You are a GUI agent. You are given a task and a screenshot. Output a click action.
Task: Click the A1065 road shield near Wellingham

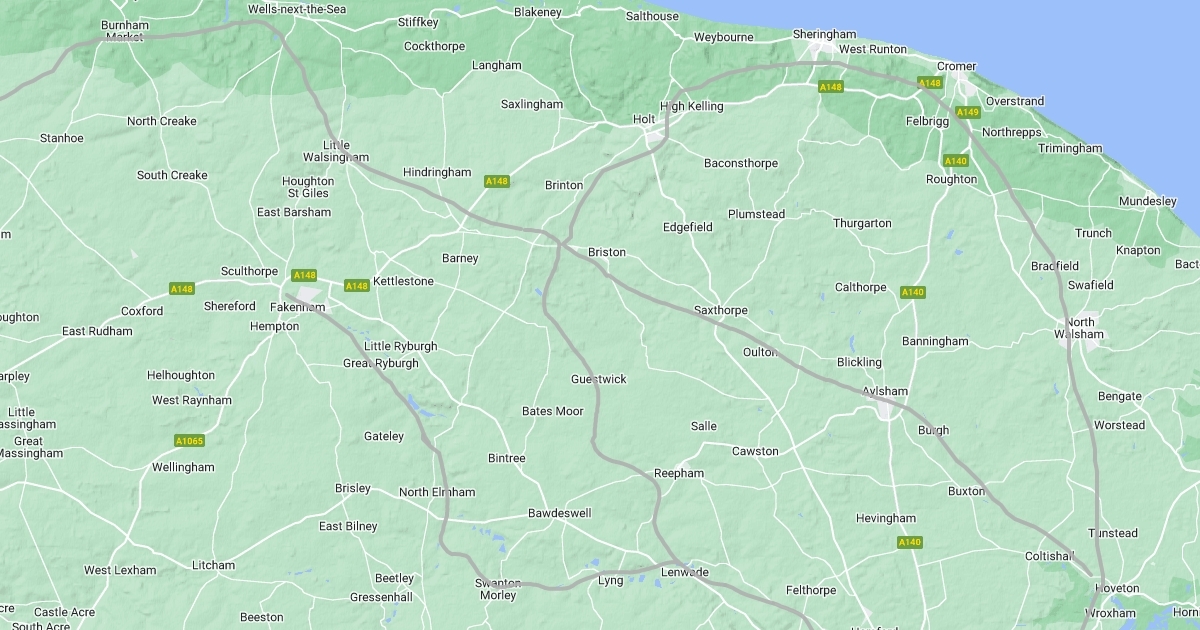pos(189,441)
